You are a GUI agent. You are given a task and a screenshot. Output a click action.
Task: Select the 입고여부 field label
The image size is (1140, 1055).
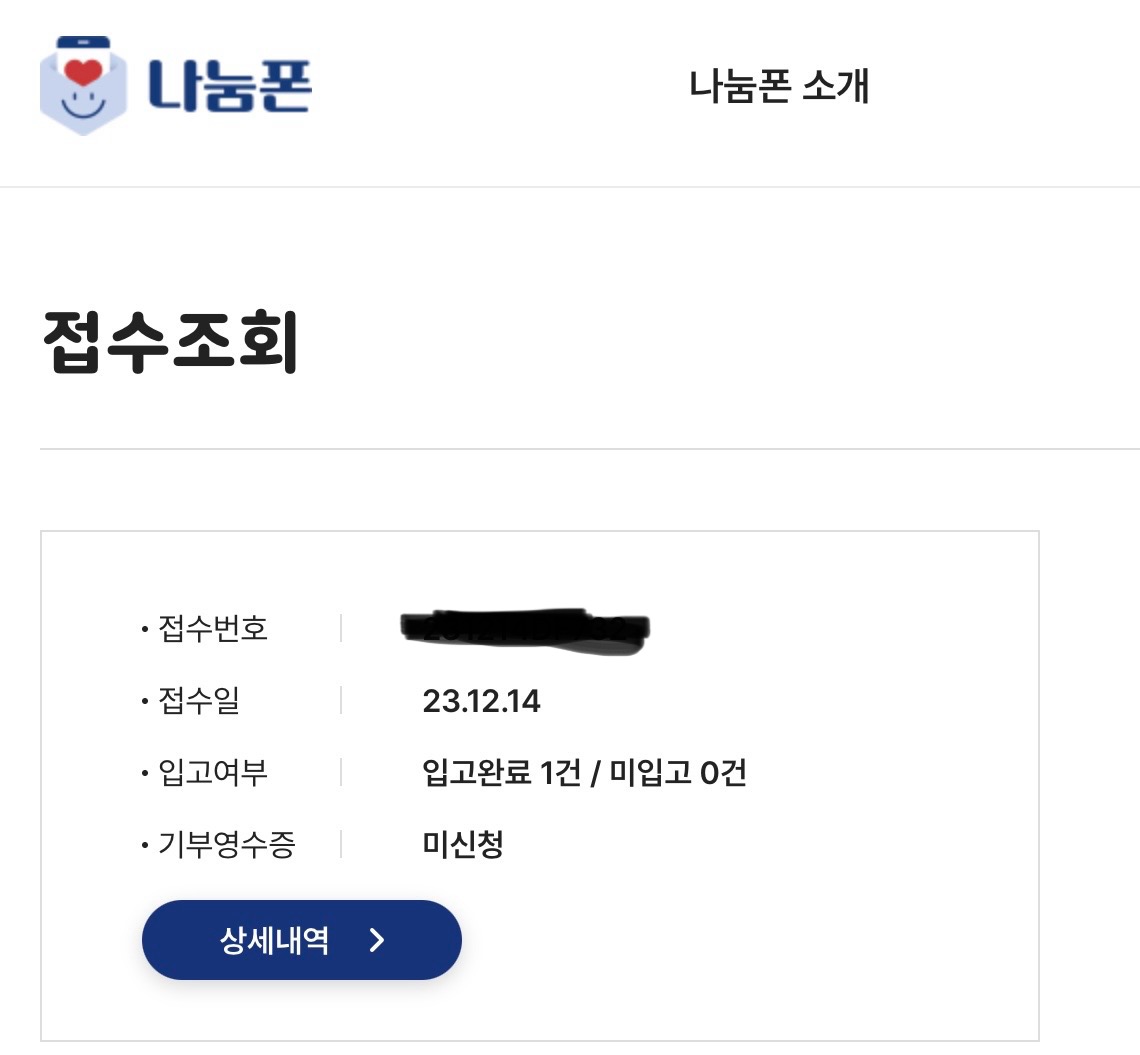(x=212, y=773)
